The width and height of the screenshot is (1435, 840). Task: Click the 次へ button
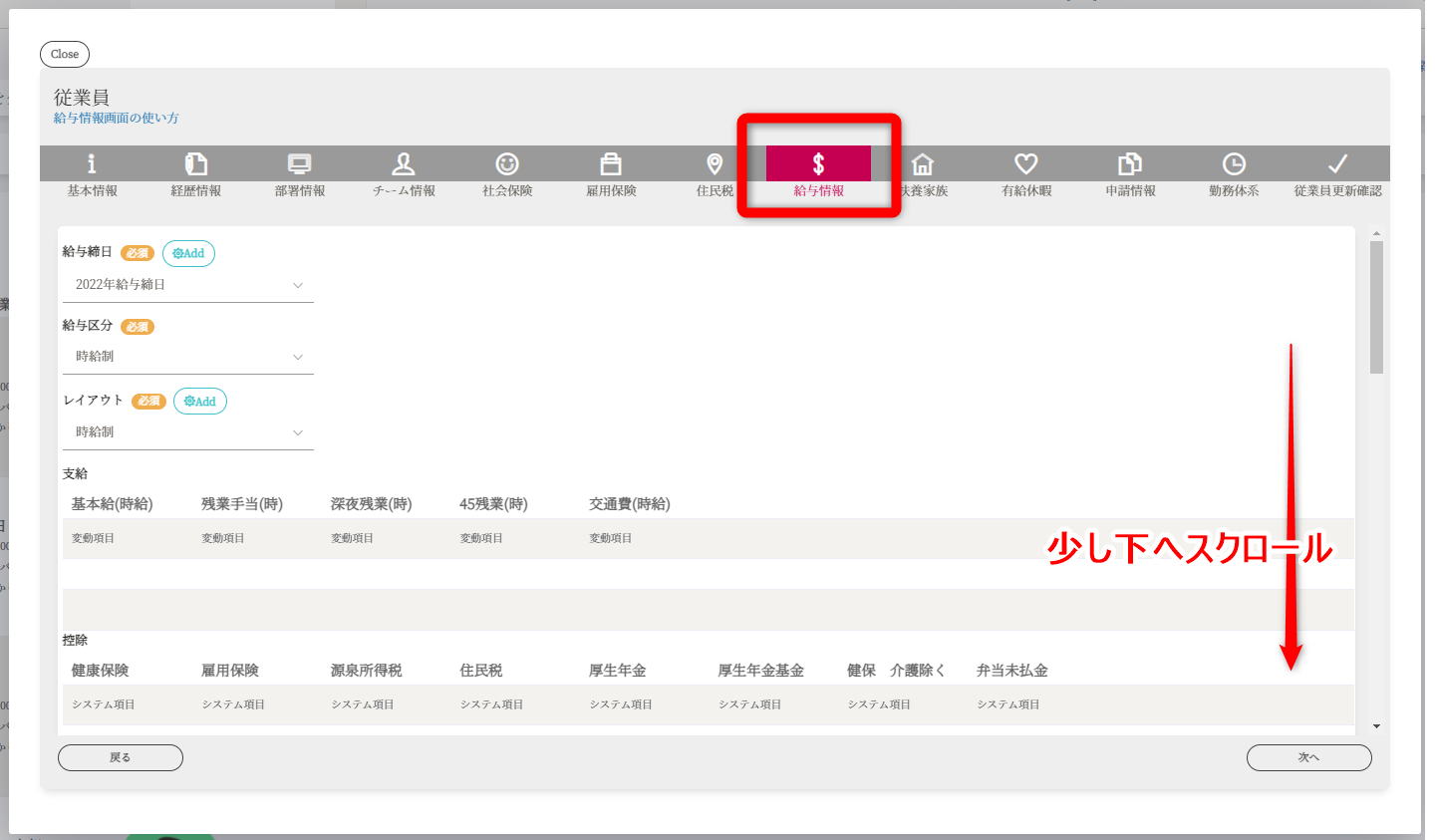(x=1308, y=758)
